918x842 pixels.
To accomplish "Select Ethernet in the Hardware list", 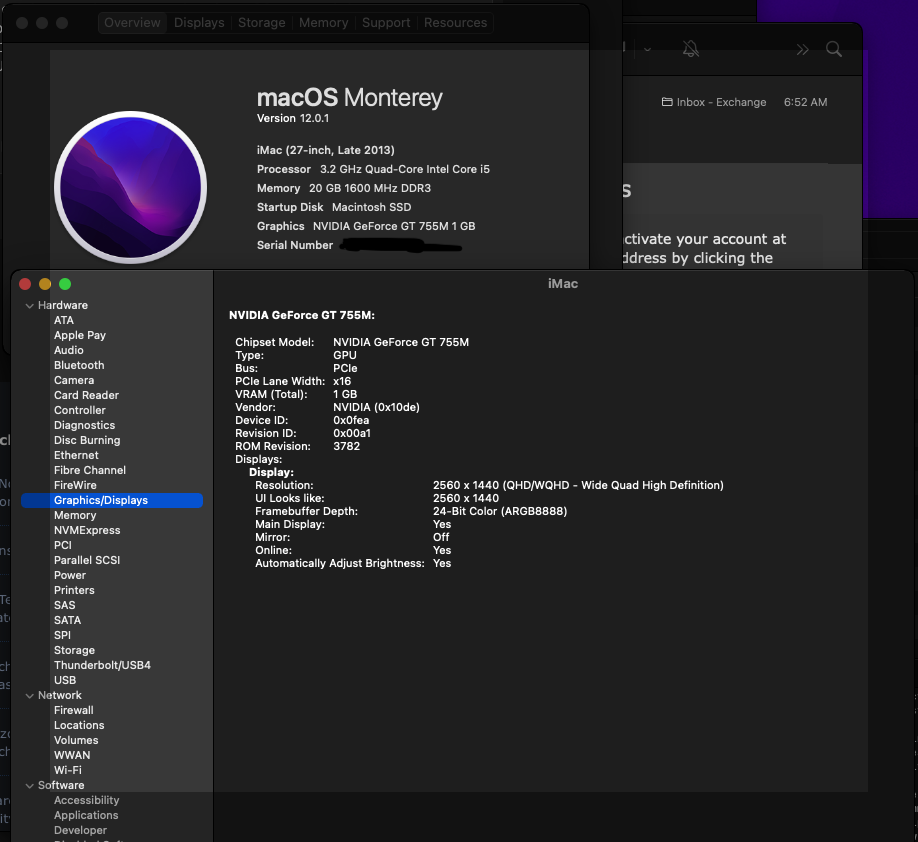I will click(76, 456).
